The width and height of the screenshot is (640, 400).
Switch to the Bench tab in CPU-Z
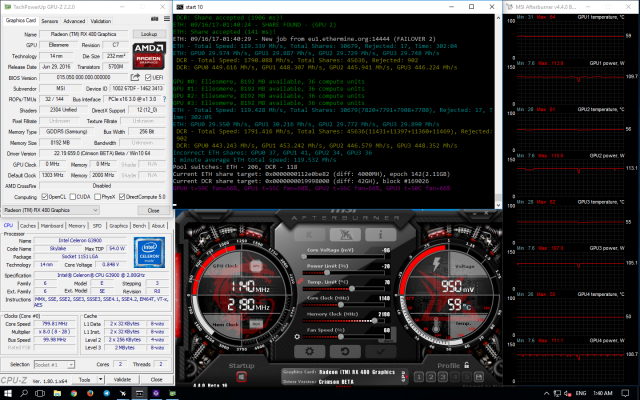[139, 226]
